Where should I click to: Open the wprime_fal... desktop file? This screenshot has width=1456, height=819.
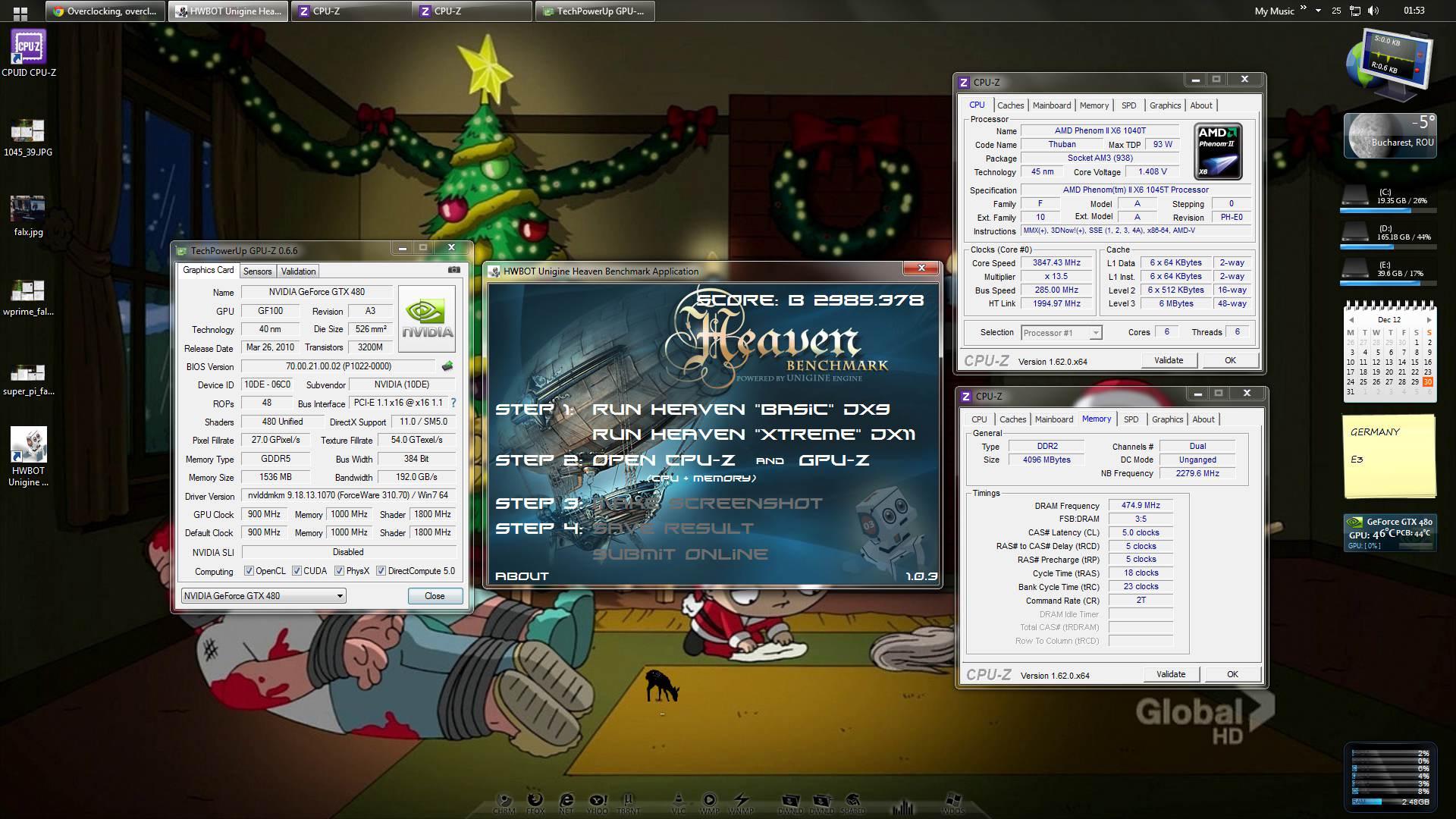click(28, 297)
